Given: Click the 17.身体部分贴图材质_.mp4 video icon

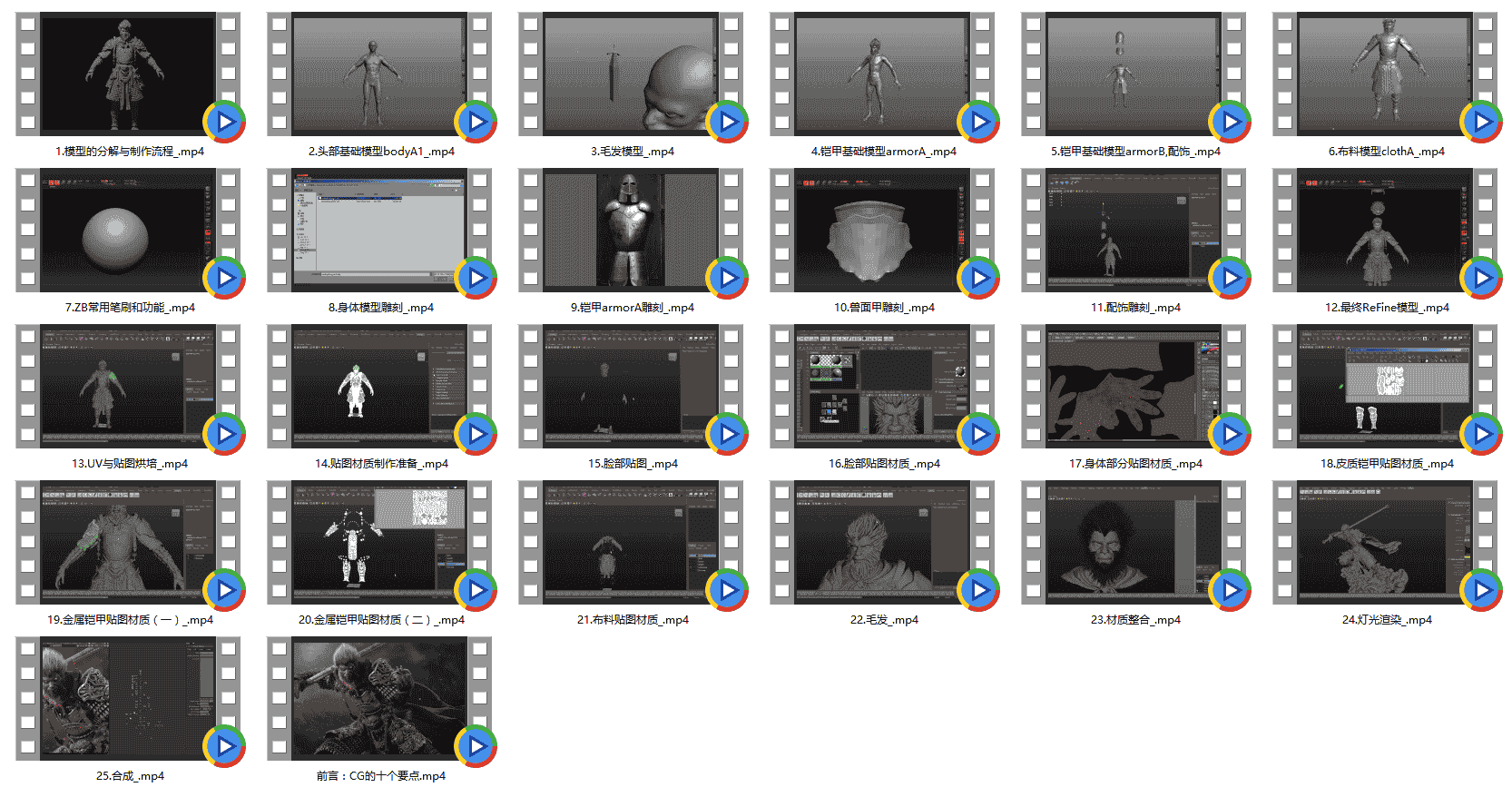Looking at the screenshot, I should [1134, 386].
